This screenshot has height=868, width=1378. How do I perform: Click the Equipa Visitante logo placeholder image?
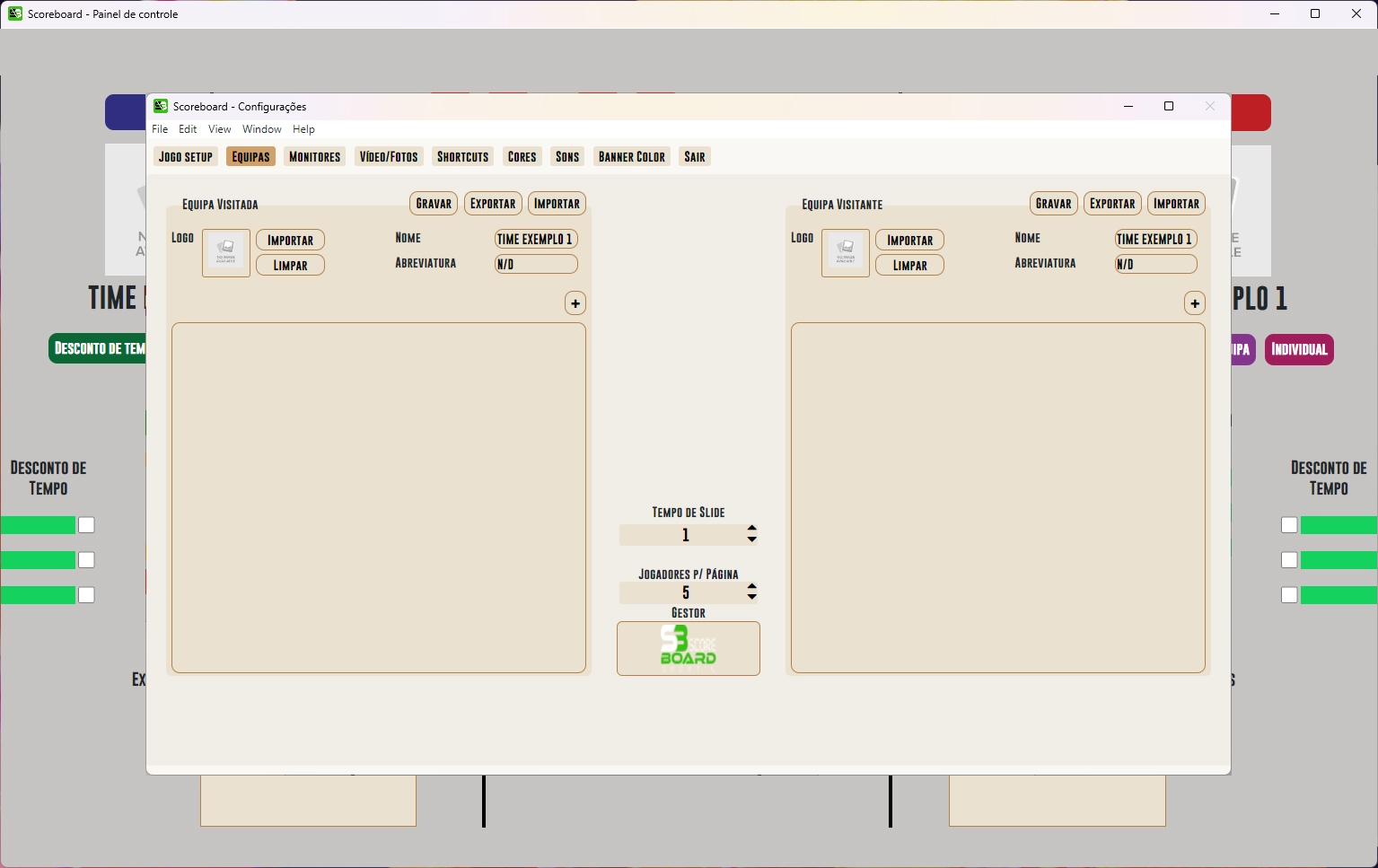click(x=846, y=253)
